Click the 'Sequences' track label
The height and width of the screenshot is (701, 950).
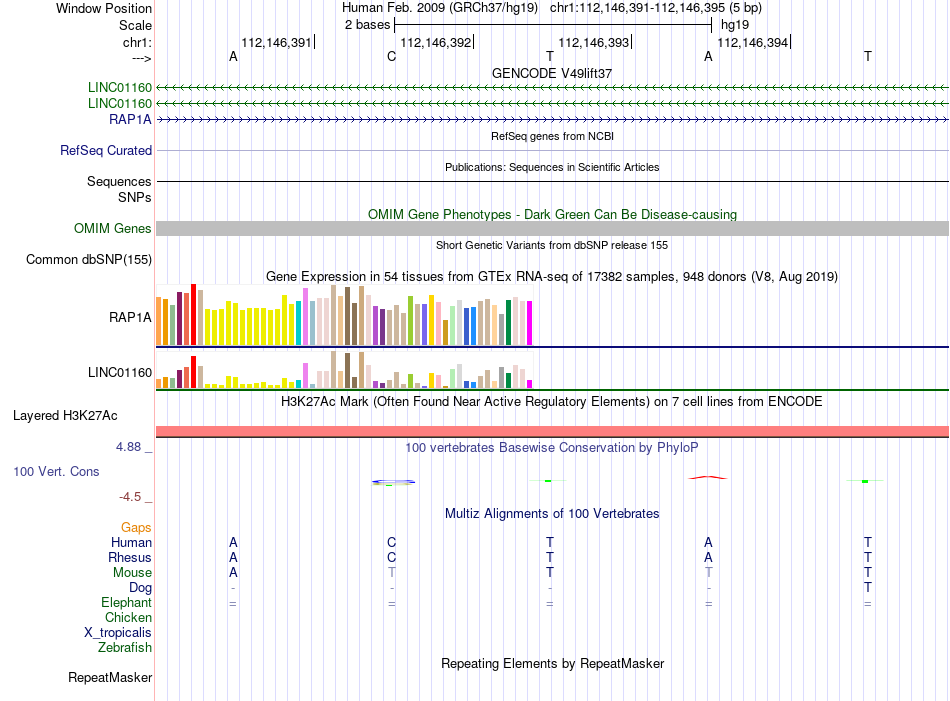click(x=119, y=182)
